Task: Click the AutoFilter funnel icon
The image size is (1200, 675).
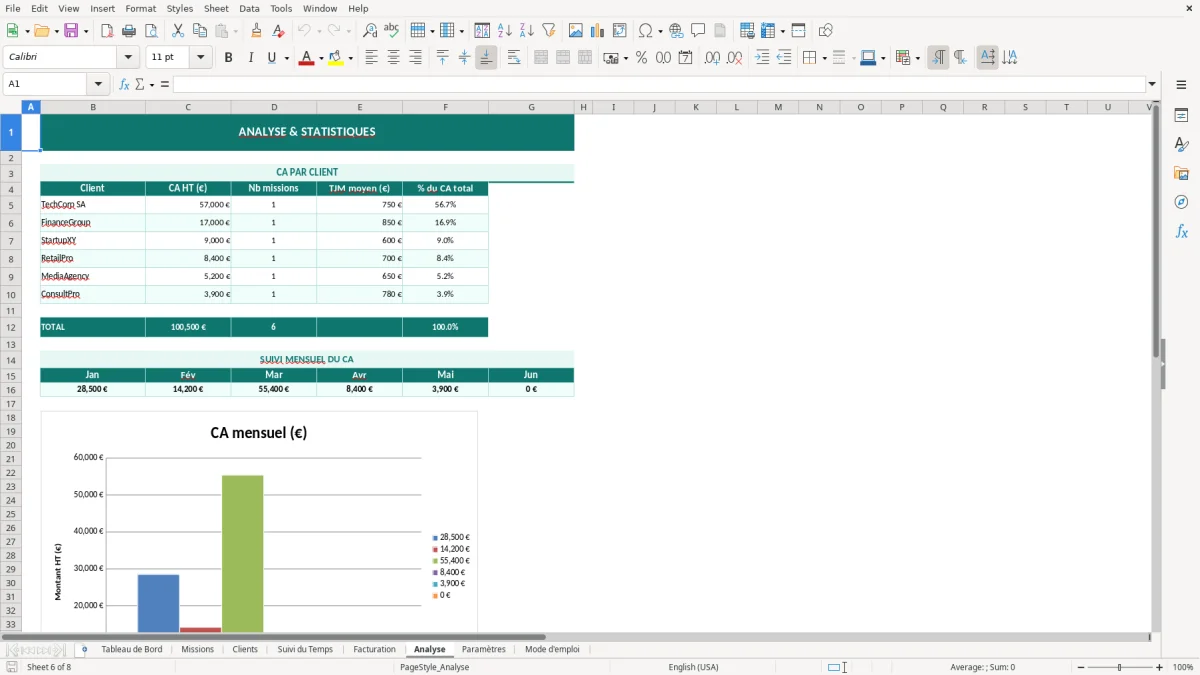Action: coord(548,31)
